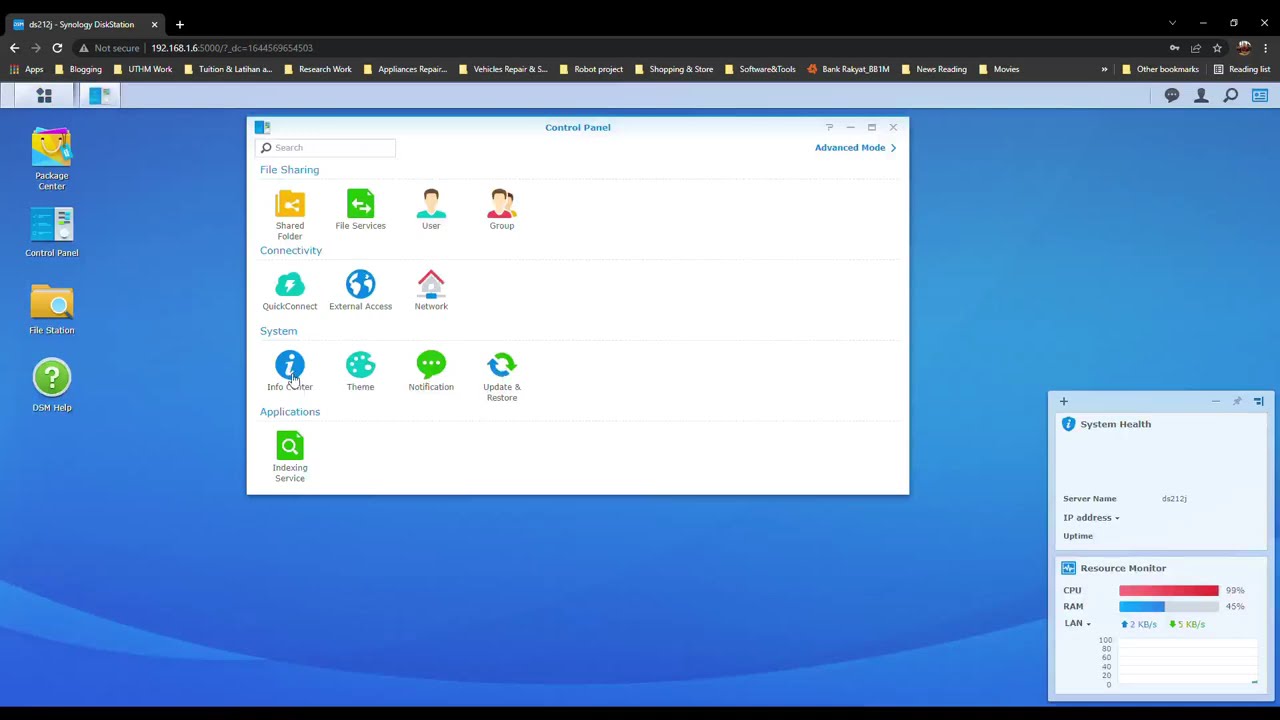The image size is (1280, 720).
Task: Open Theme settings
Action: coord(360,371)
